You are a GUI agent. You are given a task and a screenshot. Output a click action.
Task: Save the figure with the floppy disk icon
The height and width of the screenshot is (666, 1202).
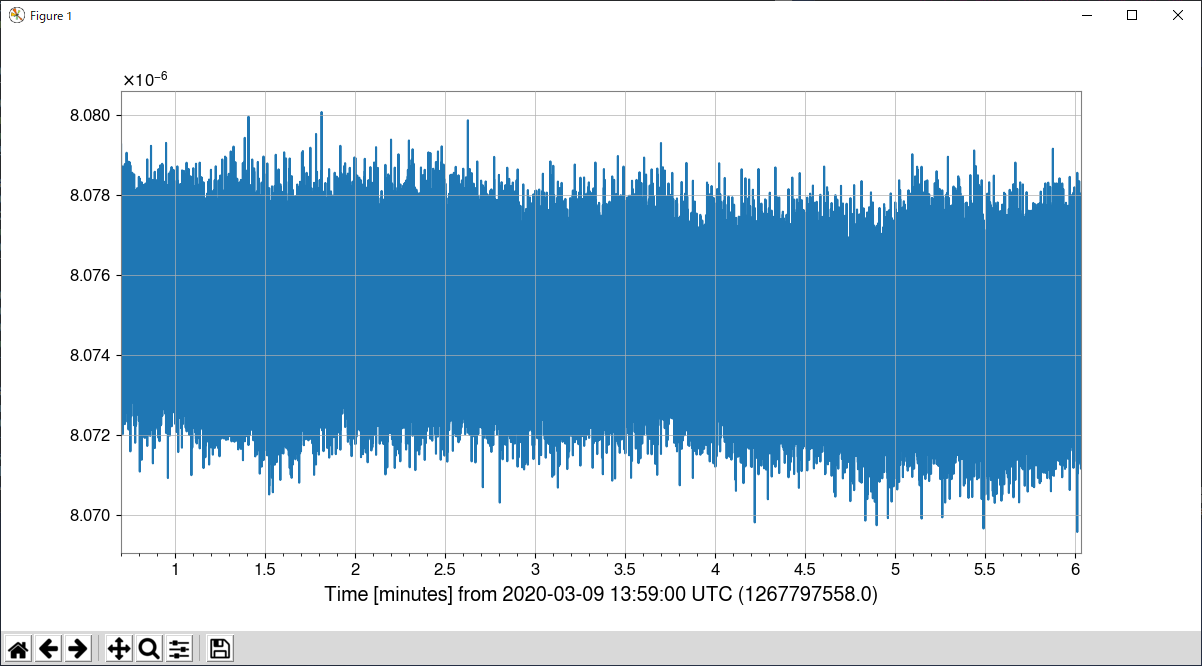220,649
